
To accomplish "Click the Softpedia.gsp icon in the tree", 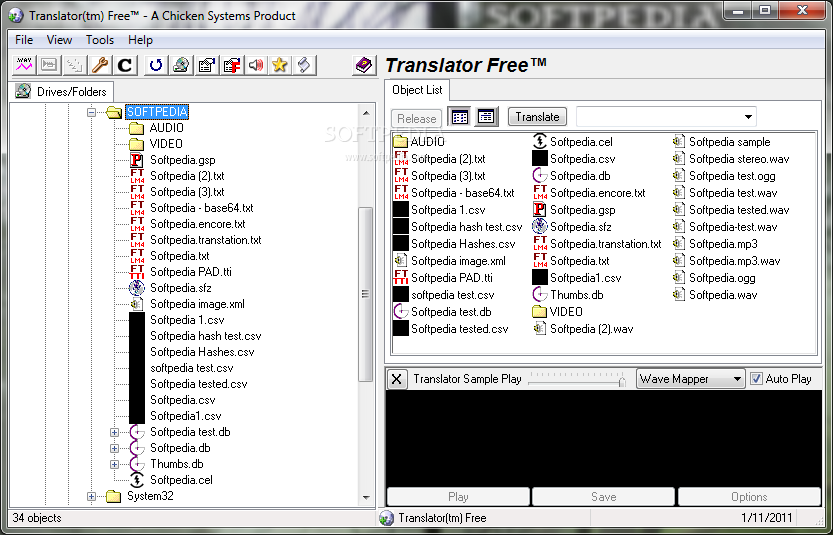I will tap(137, 160).
